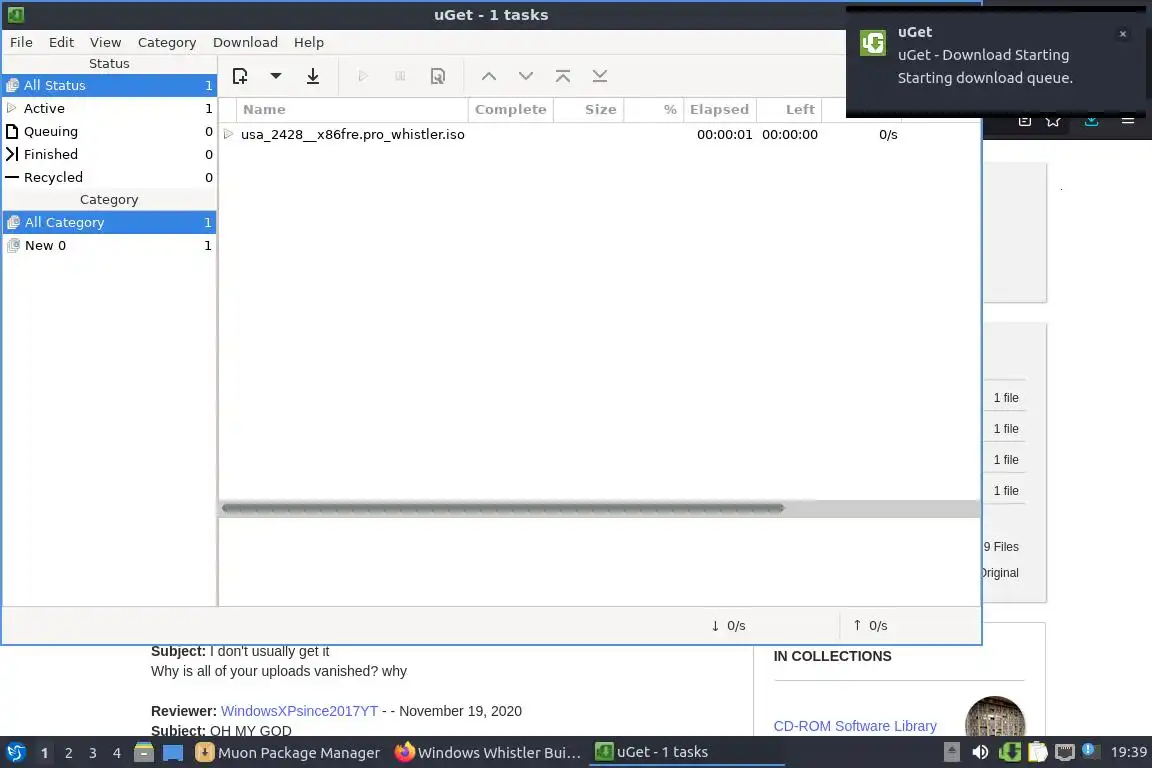This screenshot has height=768, width=1152.
Task: Open the file manager taskbar icon
Action: pos(144,752)
